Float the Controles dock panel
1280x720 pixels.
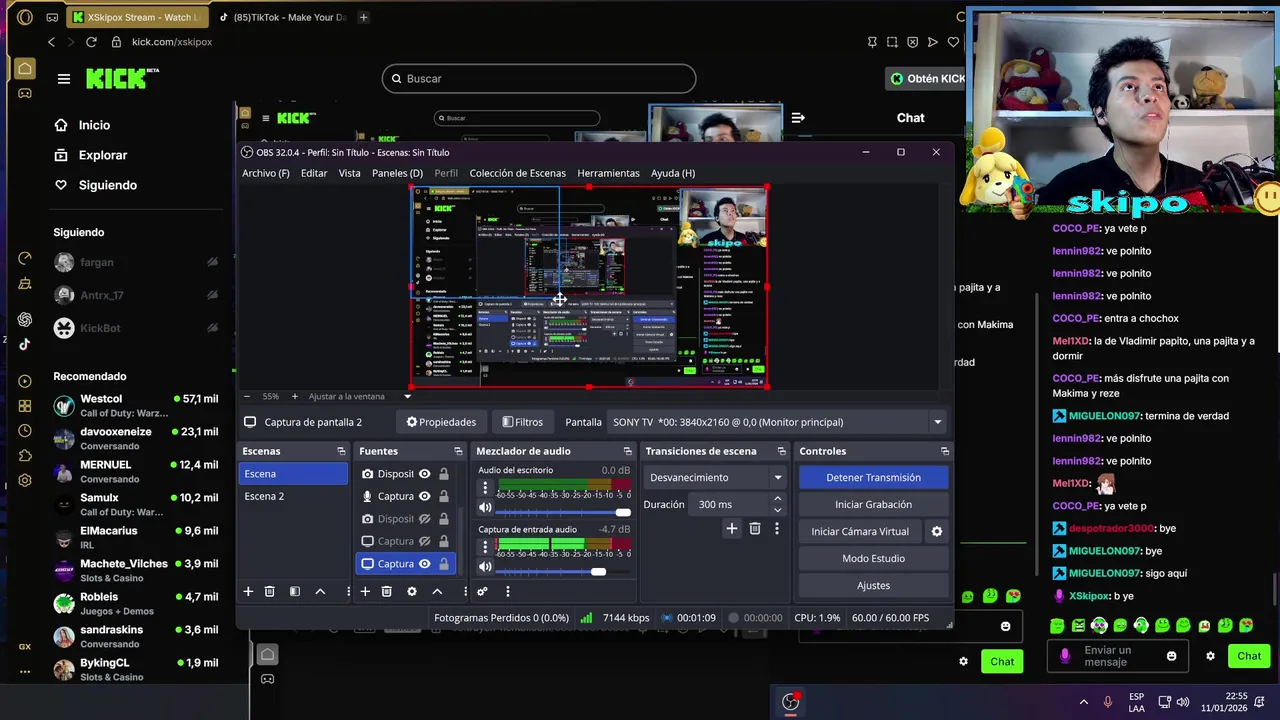pos(944,451)
